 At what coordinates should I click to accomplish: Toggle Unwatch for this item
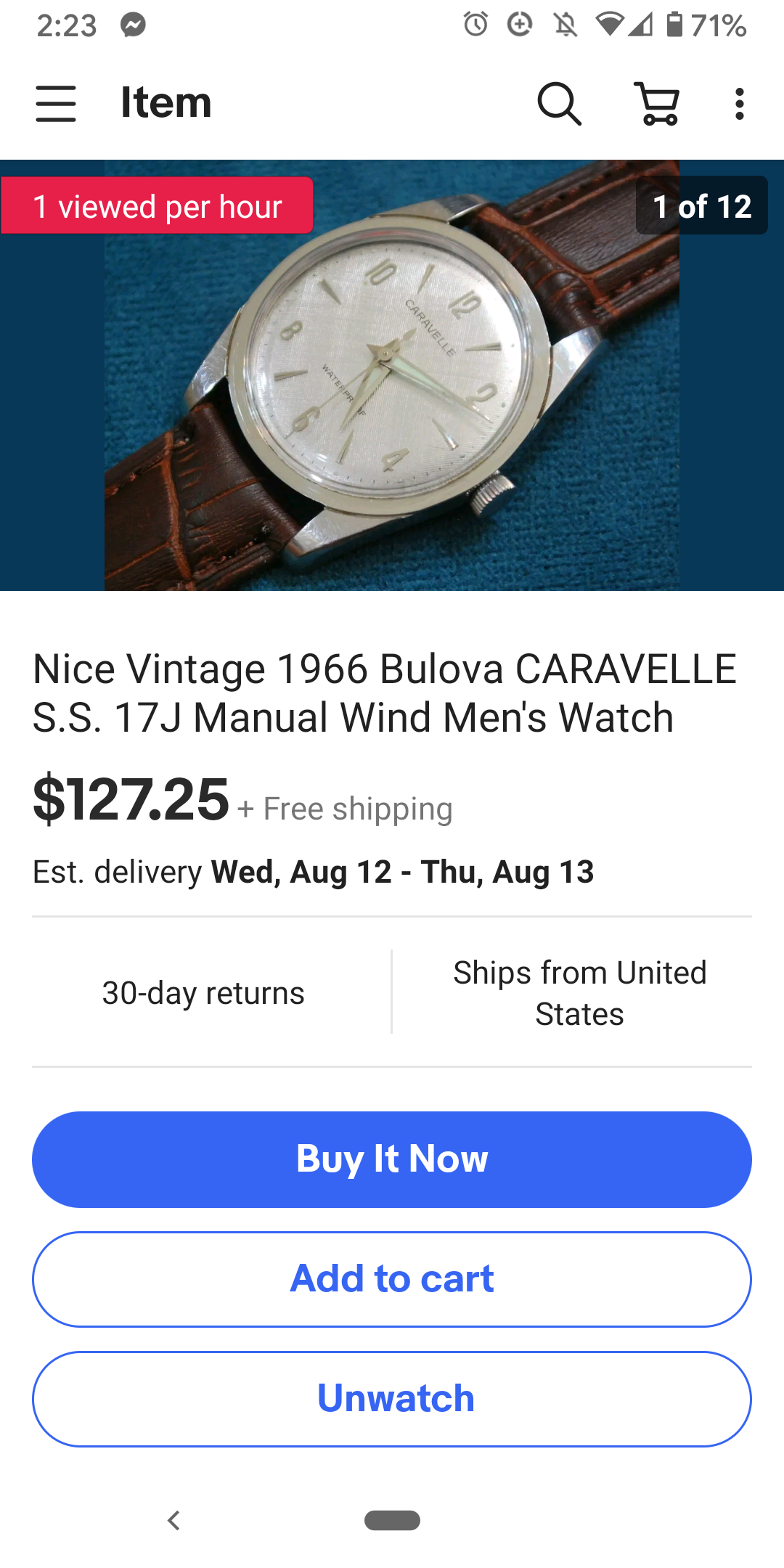[392, 1399]
